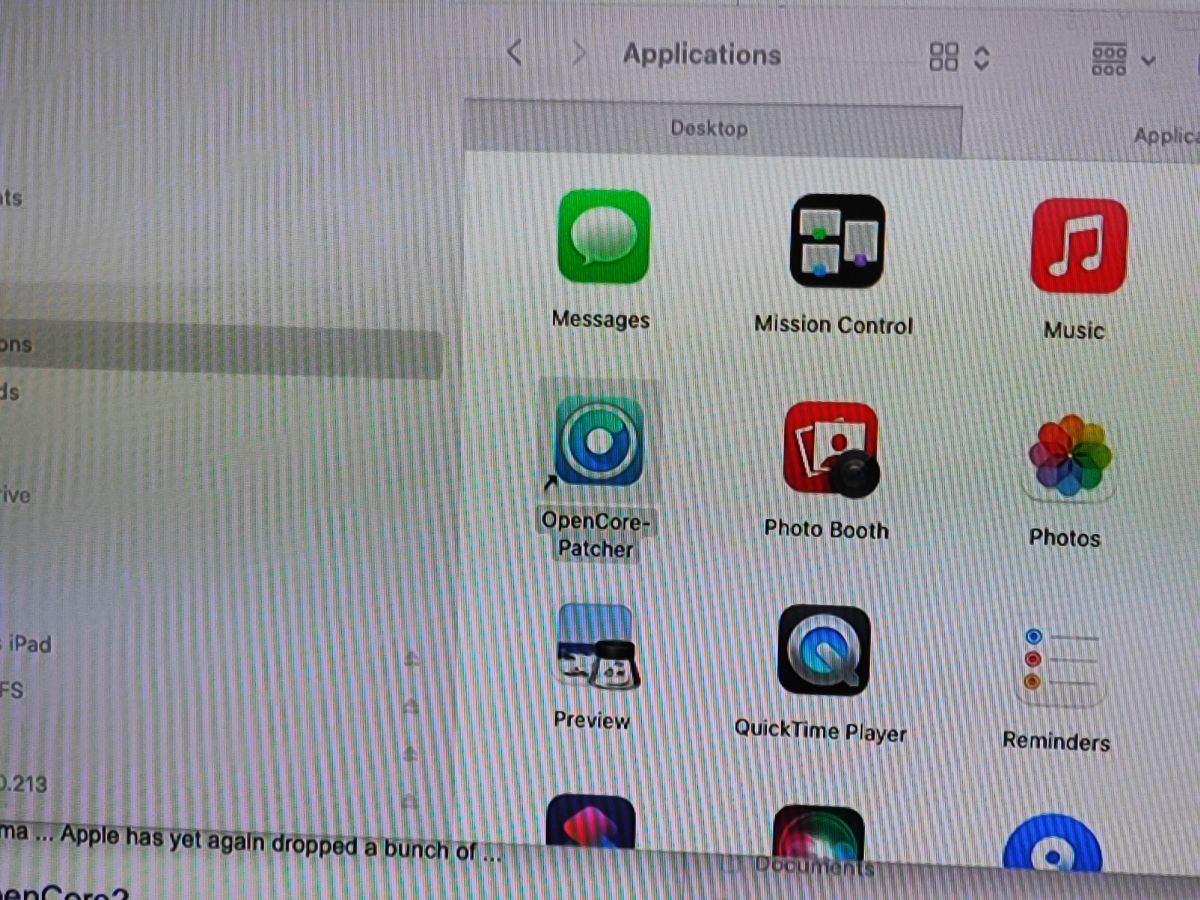
Task: Click the QuickTime Player label text
Action: pyautogui.click(x=820, y=730)
